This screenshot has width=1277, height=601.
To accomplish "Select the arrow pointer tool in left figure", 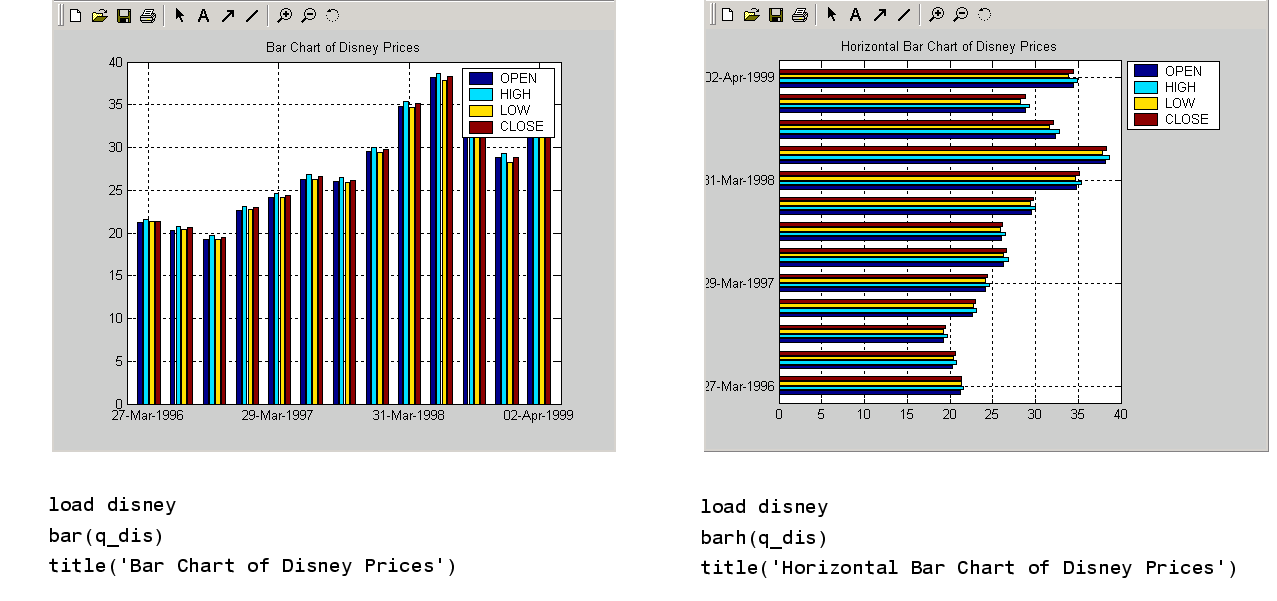I will (x=180, y=15).
